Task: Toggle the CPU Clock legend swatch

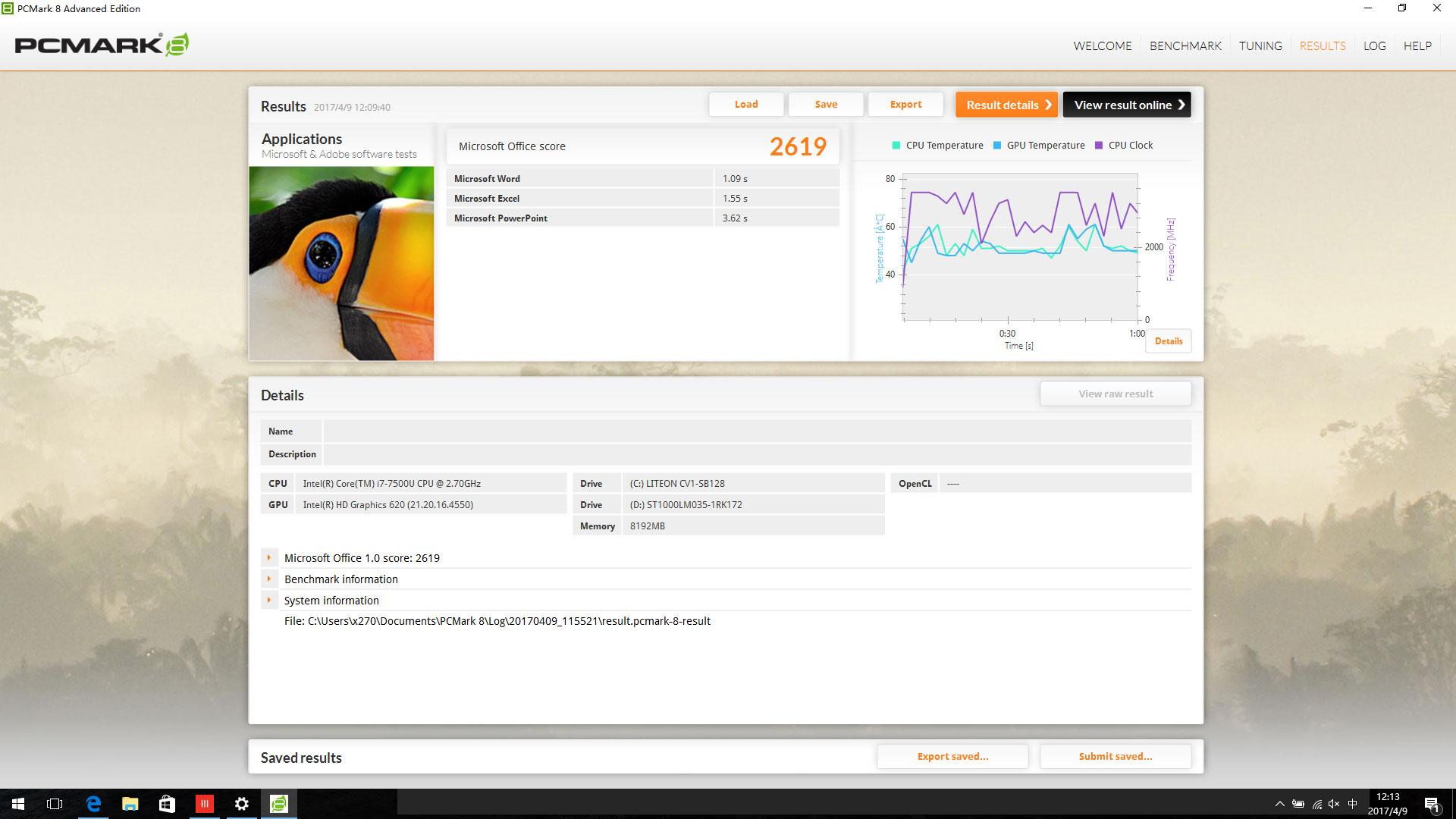Action: [1099, 146]
